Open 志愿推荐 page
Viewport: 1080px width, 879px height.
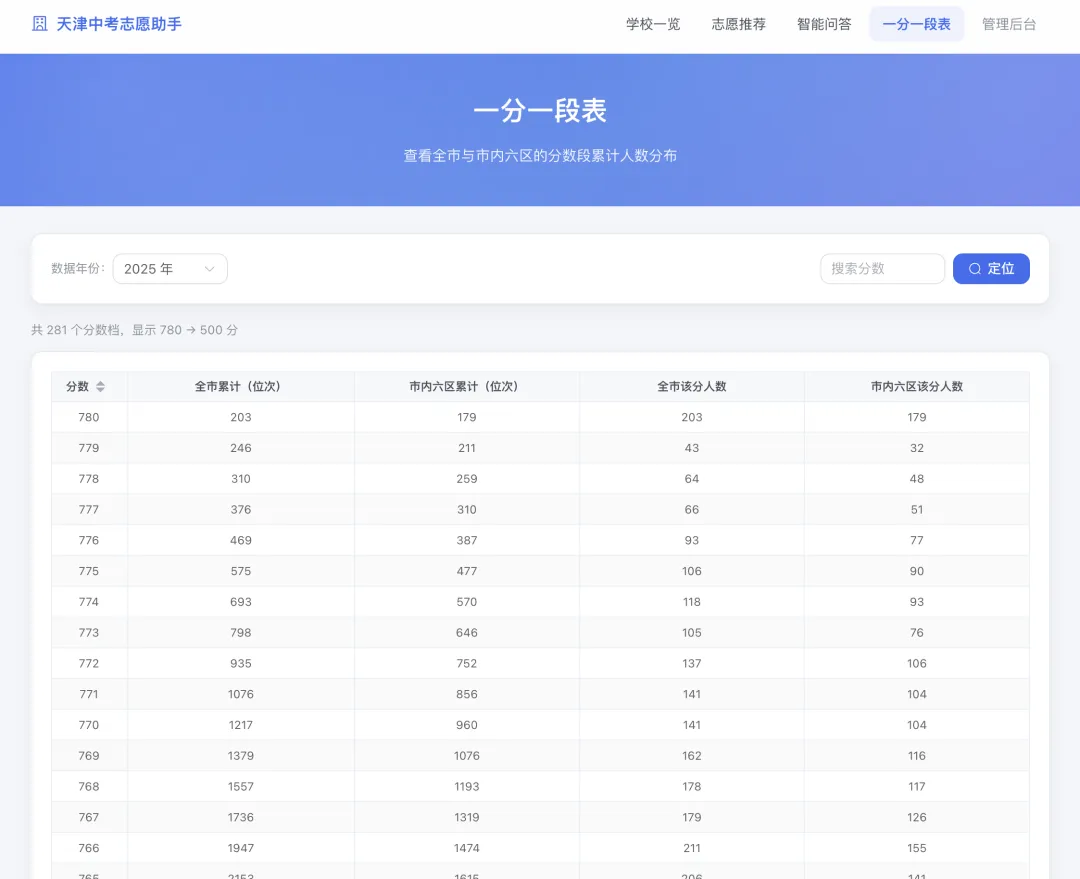coord(738,24)
